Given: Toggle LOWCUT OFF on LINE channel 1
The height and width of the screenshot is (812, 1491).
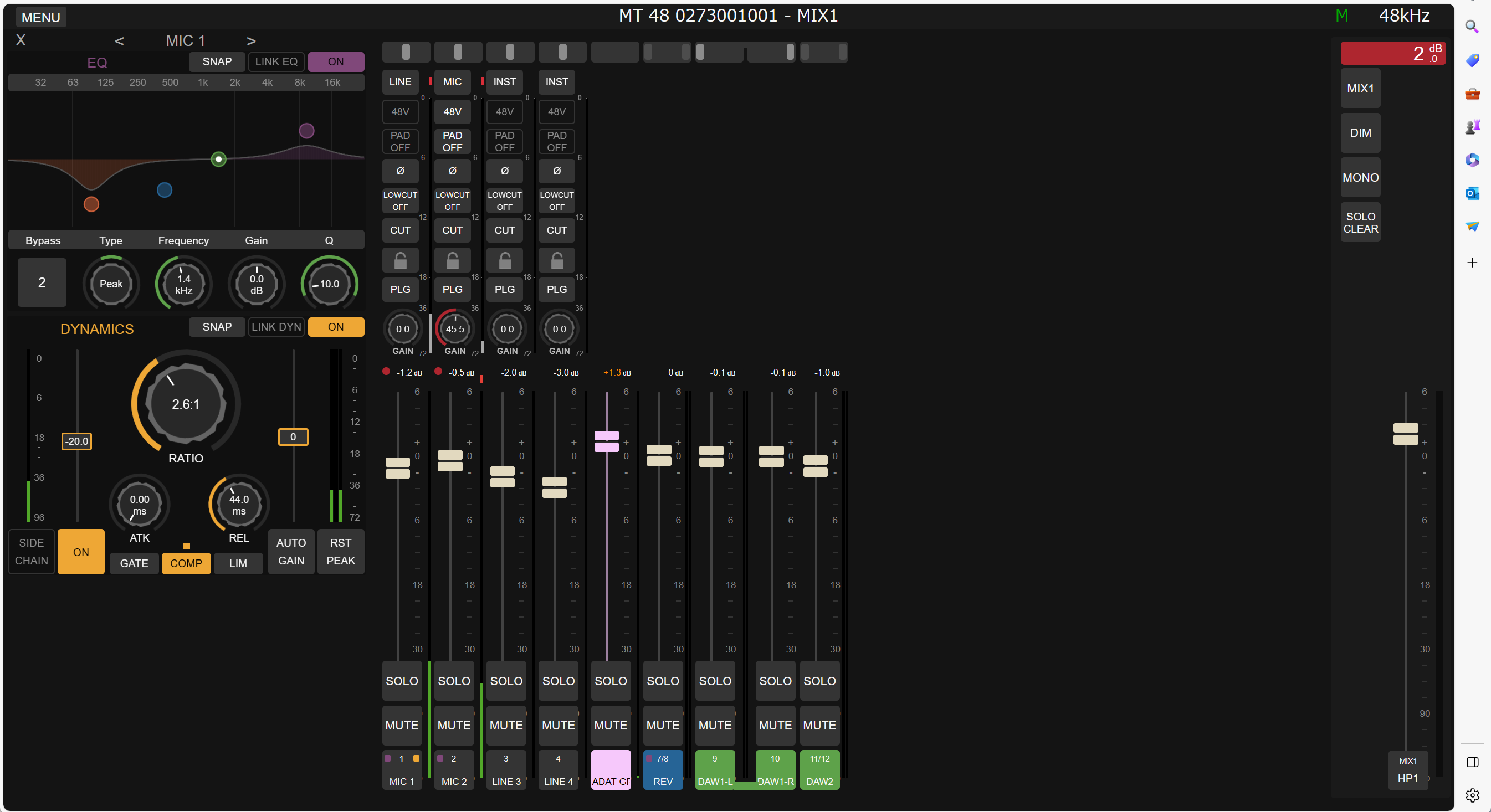Looking at the screenshot, I should 400,201.
